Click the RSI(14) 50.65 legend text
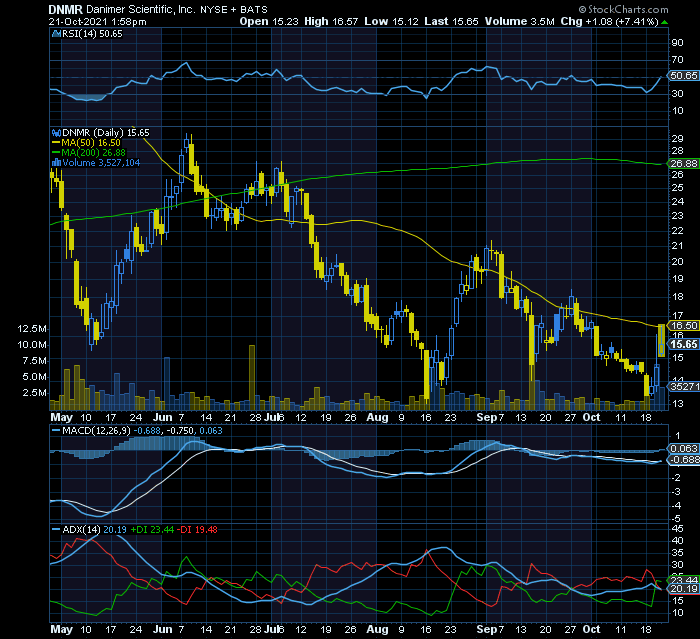 pyautogui.click(x=92, y=34)
